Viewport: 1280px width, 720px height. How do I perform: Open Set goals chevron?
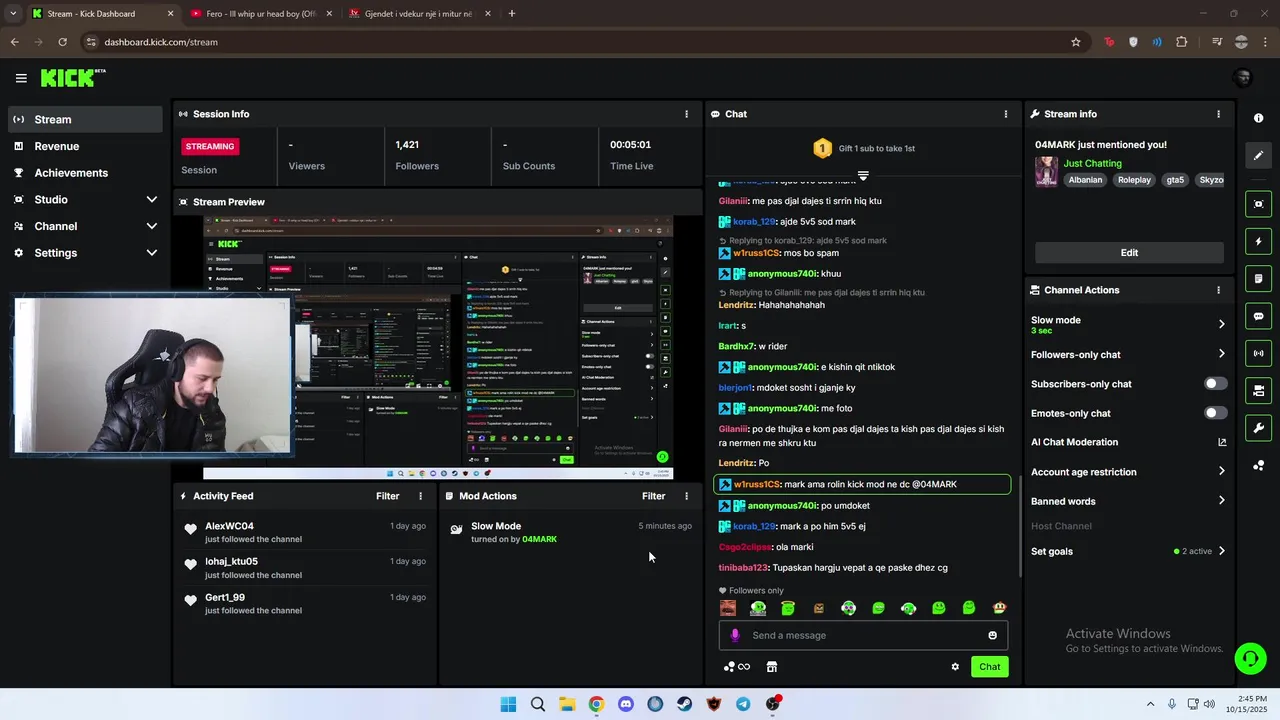[1221, 551]
